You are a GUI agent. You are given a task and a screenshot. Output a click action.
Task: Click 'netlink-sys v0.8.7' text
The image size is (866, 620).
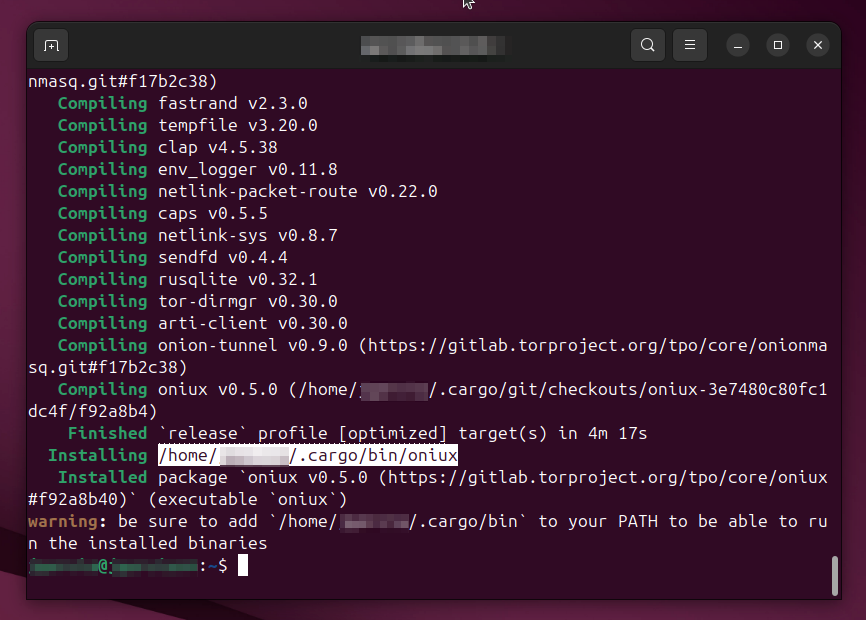(247, 236)
